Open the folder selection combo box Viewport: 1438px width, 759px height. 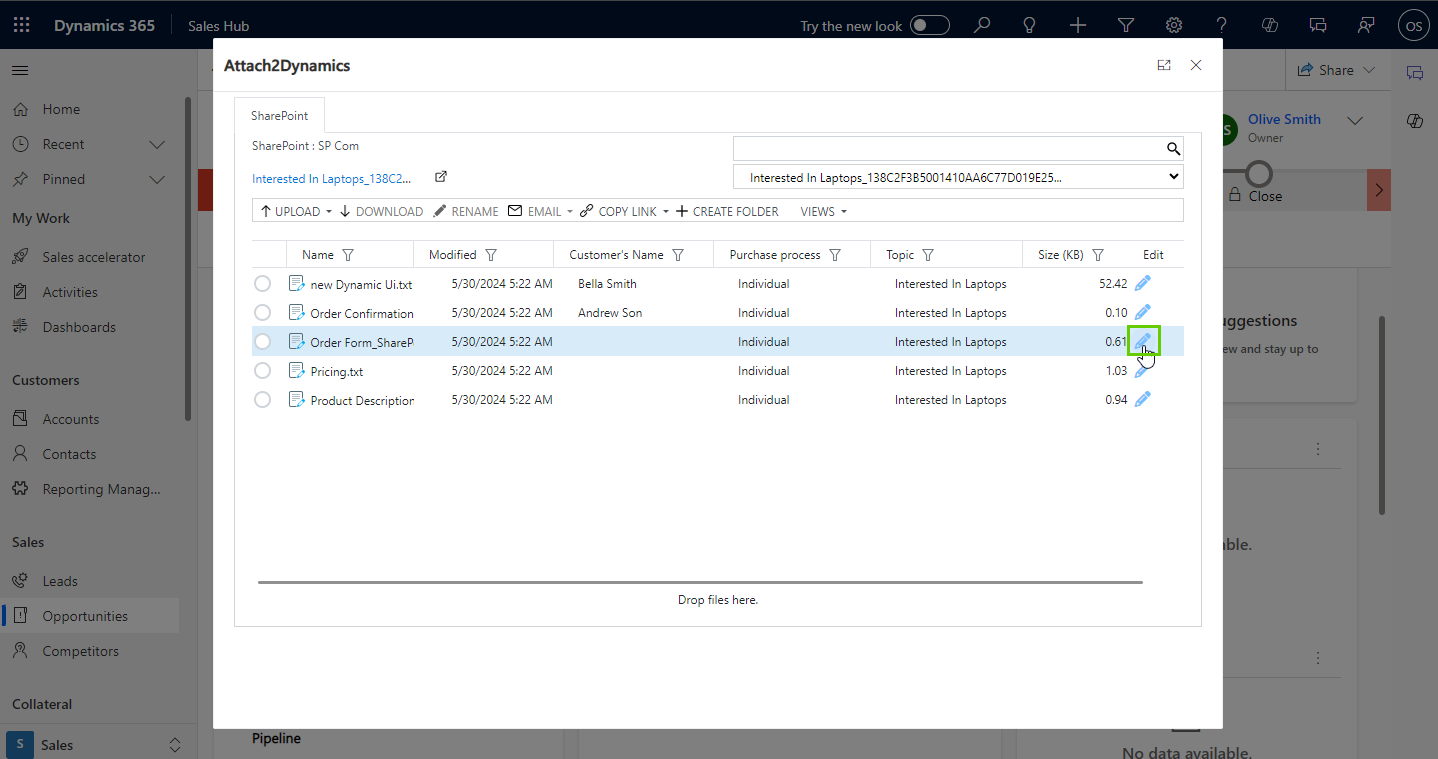click(x=957, y=177)
